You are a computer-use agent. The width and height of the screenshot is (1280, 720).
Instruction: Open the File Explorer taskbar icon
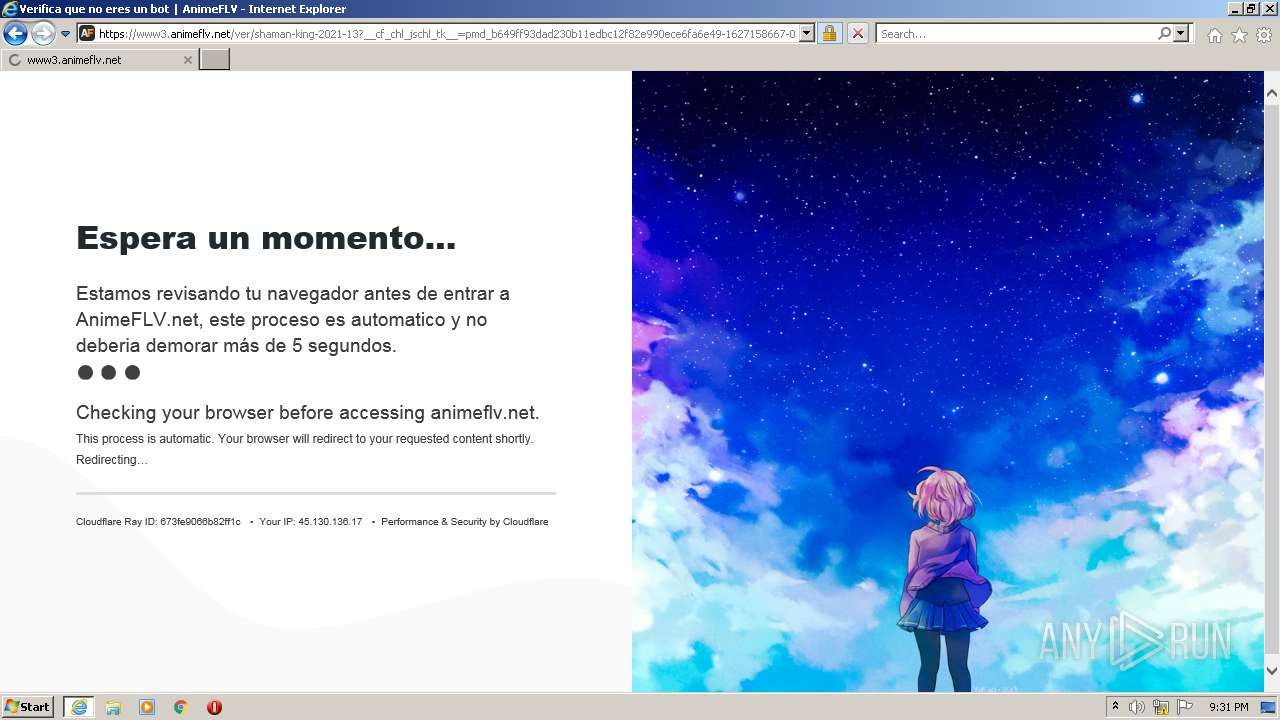[x=113, y=707]
